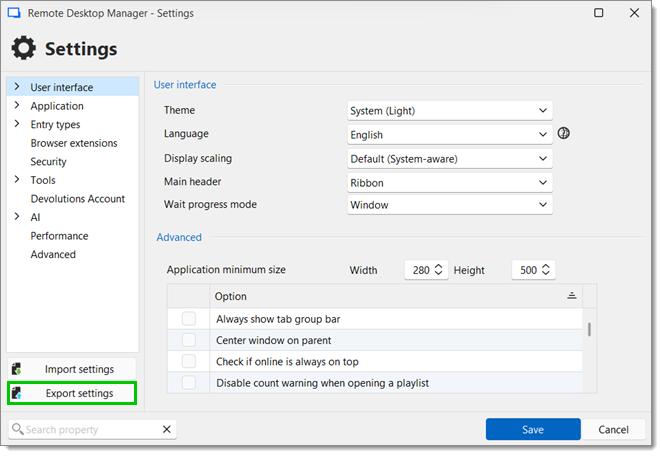Image resolution: width=662 pixels, height=456 pixels.
Task: Click the globe icon beside Language
Action: click(564, 133)
